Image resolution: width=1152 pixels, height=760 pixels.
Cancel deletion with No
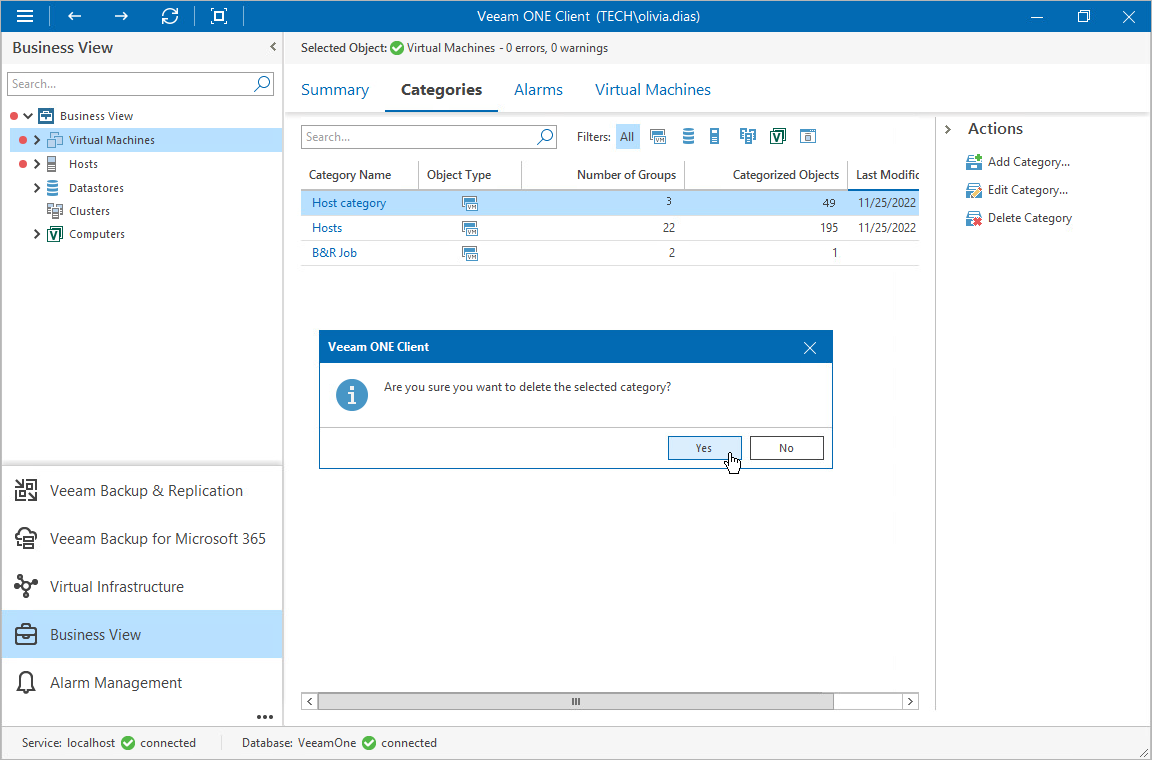coord(786,448)
